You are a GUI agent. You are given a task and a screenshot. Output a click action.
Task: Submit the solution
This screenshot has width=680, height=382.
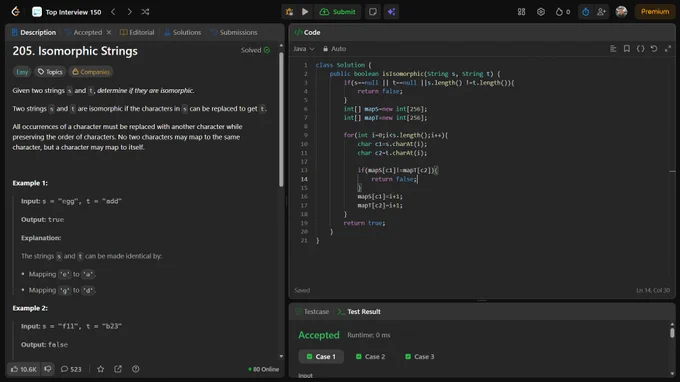pos(337,12)
